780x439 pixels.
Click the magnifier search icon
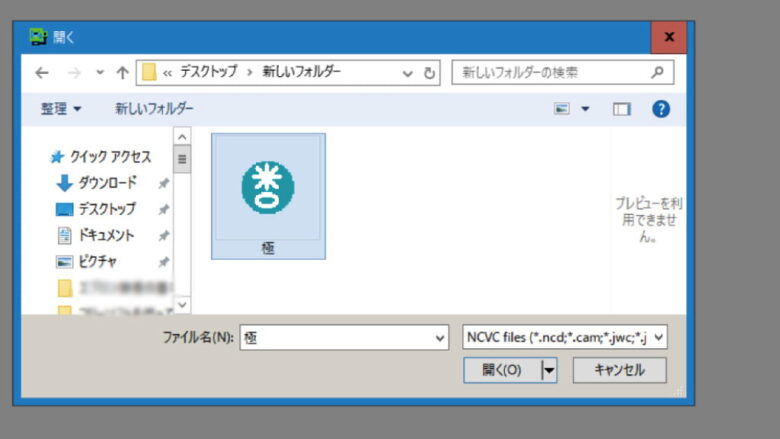657,73
